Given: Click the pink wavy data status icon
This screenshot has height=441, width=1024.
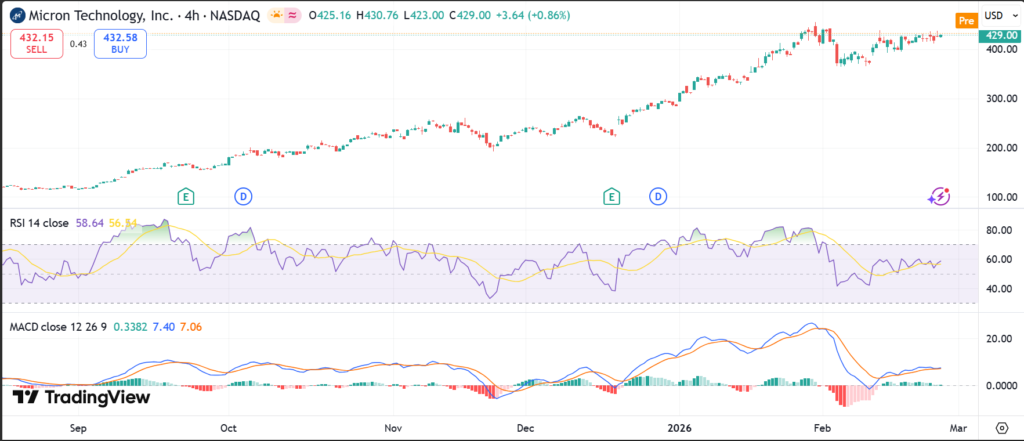Looking at the screenshot, I should point(292,16).
